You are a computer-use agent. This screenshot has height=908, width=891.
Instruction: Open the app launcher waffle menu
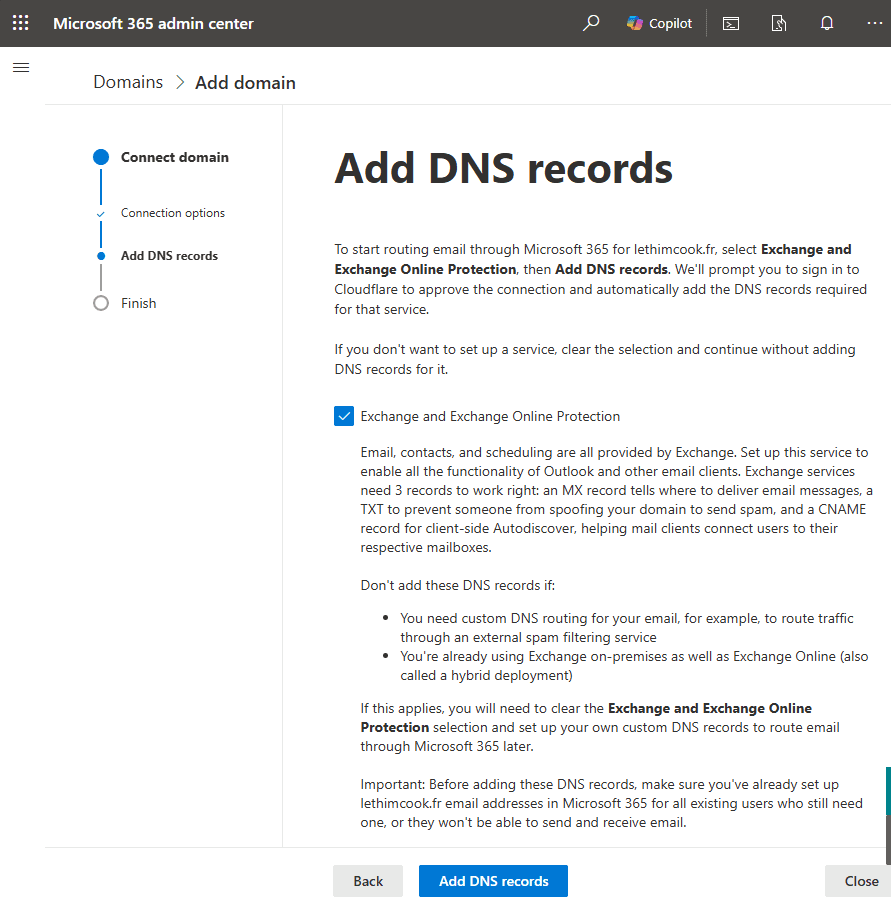click(x=20, y=23)
